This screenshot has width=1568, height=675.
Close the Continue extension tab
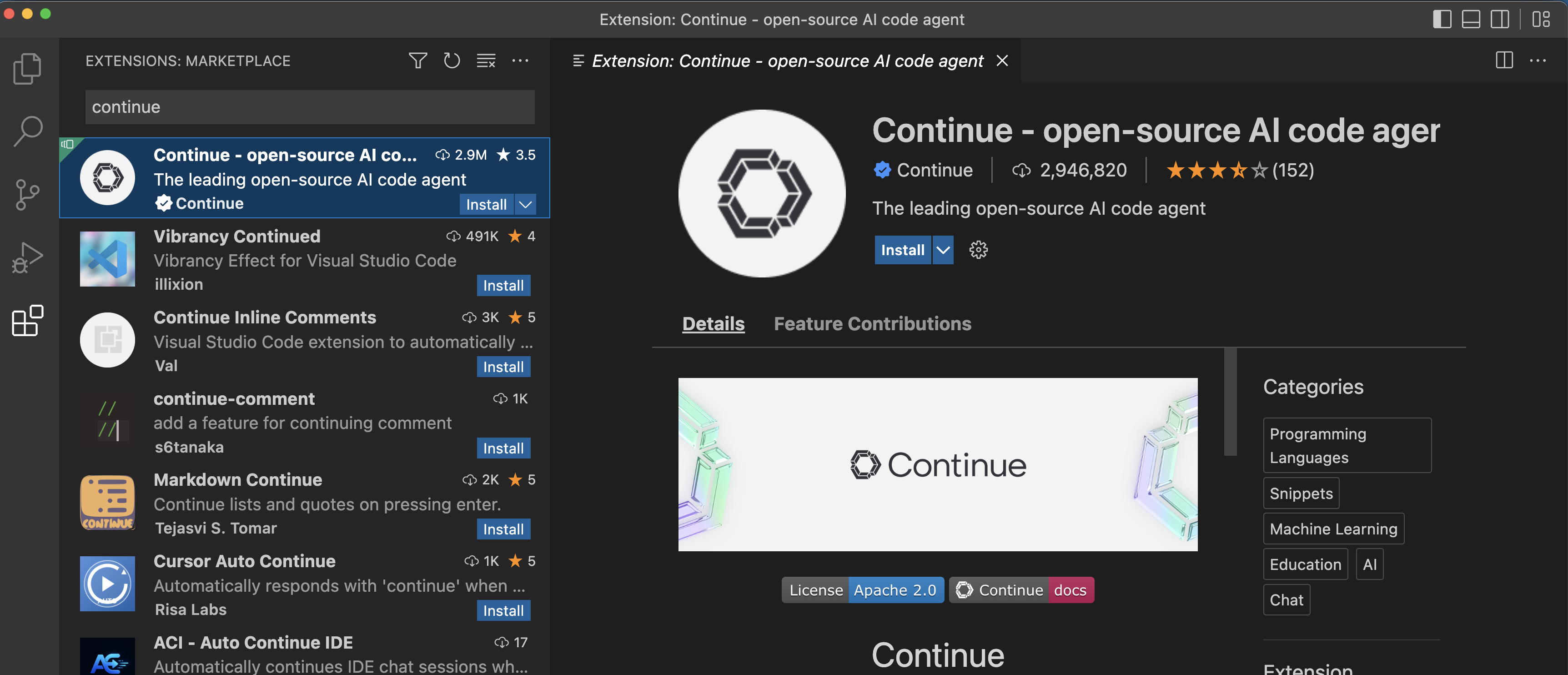[1002, 60]
